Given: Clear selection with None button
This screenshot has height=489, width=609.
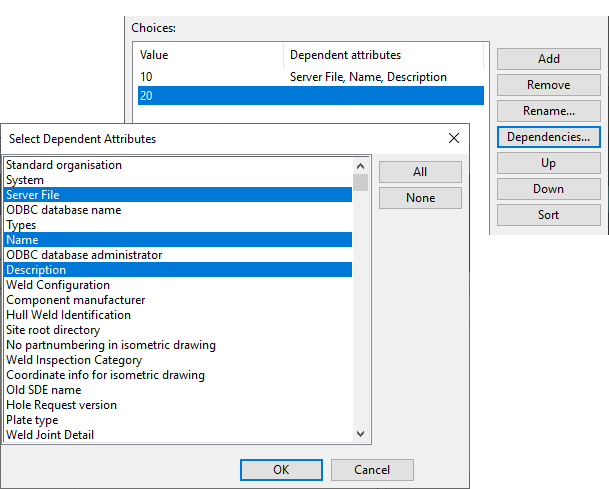Looking at the screenshot, I should (x=420, y=198).
